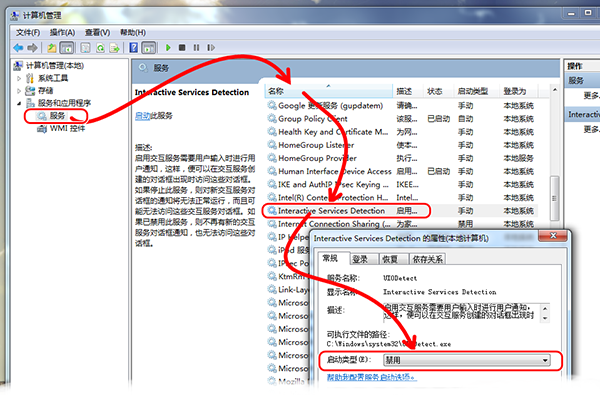Select IKE and AuthIP IPsec Keying service
The width and height of the screenshot is (600, 395).
pyautogui.click(x=402, y=184)
